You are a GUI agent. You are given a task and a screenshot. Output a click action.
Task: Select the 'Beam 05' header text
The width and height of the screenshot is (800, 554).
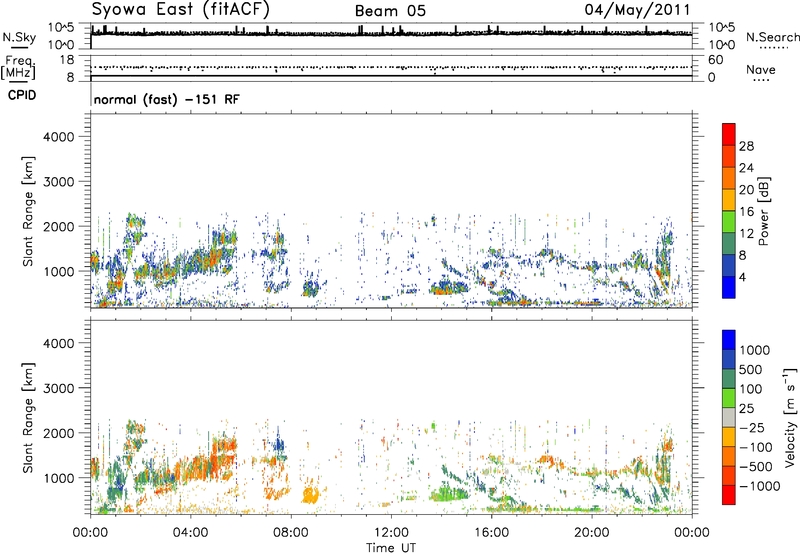[x=390, y=11]
